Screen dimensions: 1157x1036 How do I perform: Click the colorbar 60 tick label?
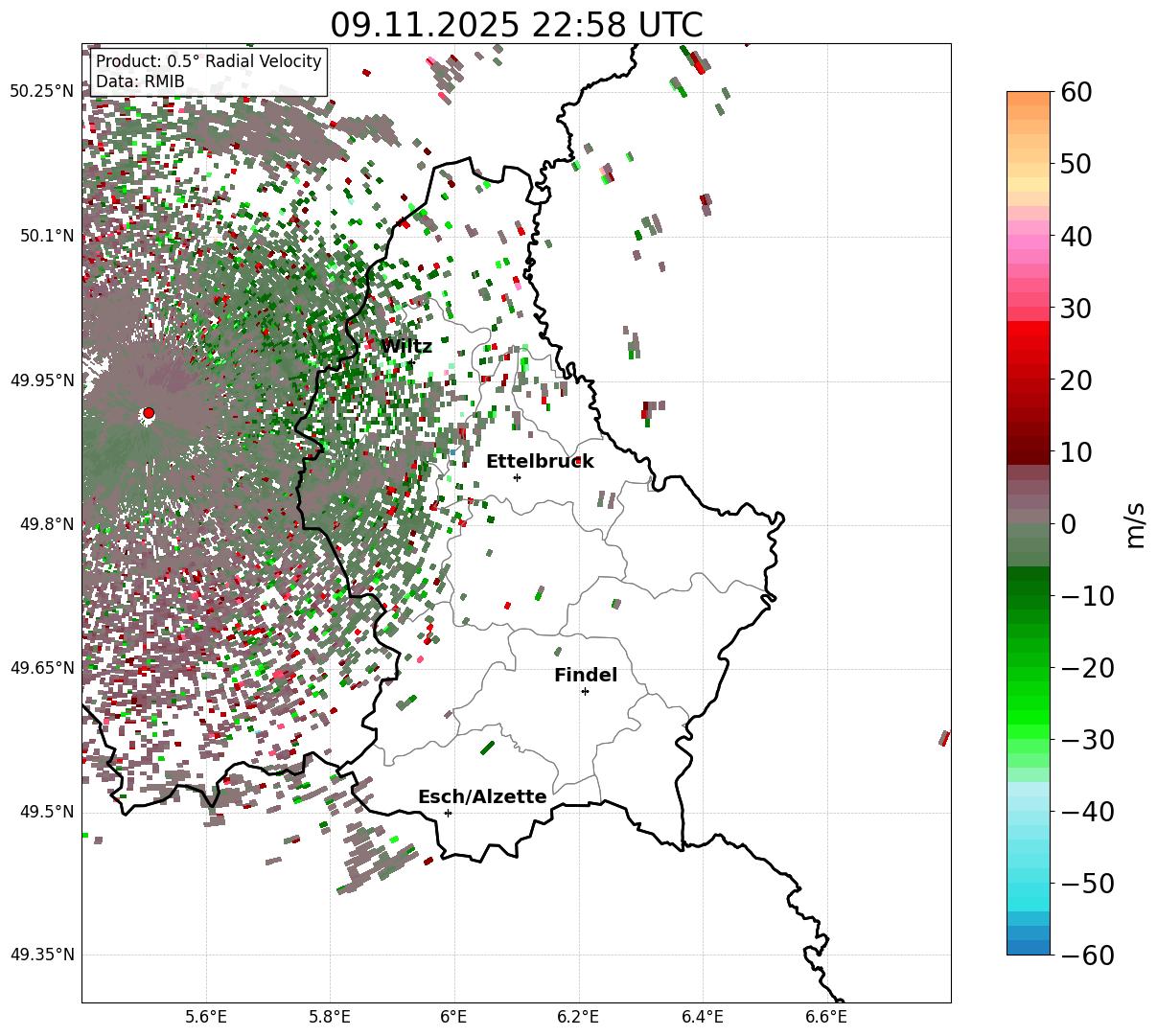(1075, 92)
